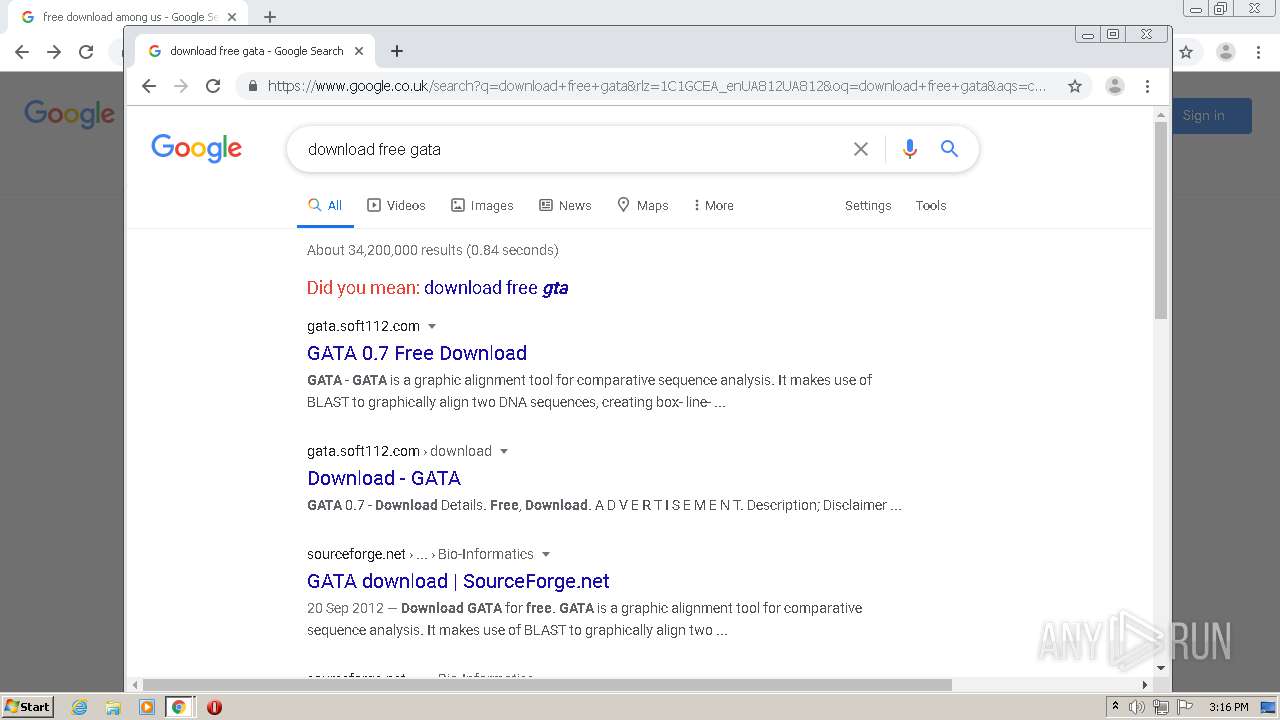Click the back arrow in front Chrome window
Image resolution: width=1280 pixels, height=720 pixels.
pos(149,86)
